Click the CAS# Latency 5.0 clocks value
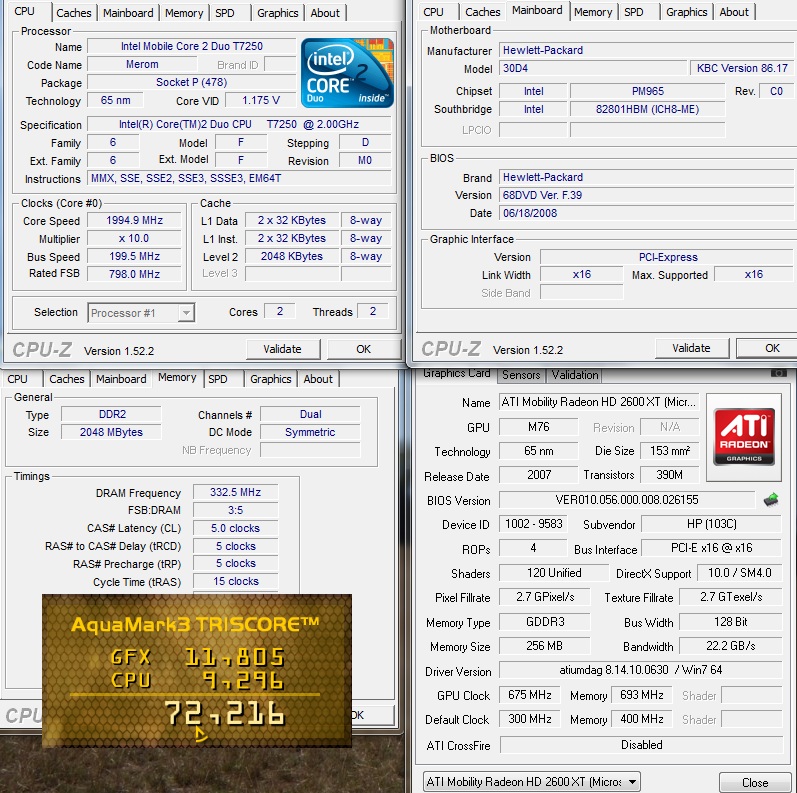 pyautogui.click(x=235, y=528)
